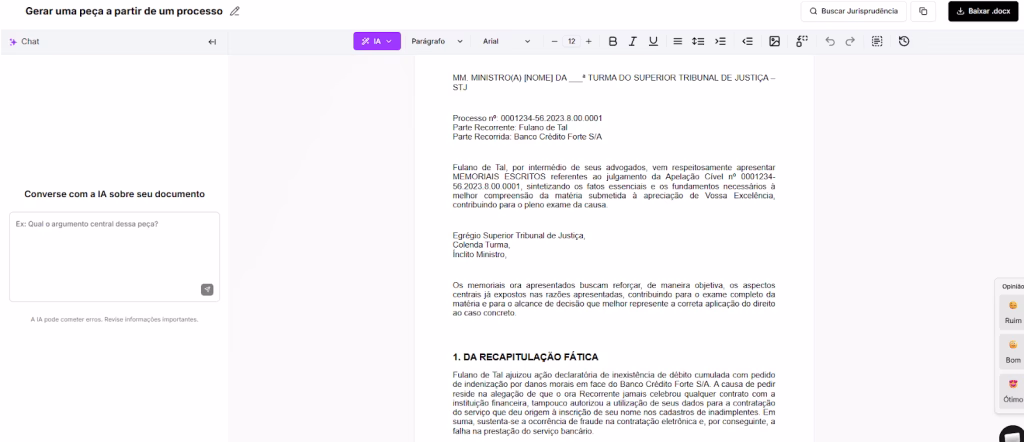1024x442 pixels.
Task: Click the Chat panel label
Action: click(x=30, y=42)
